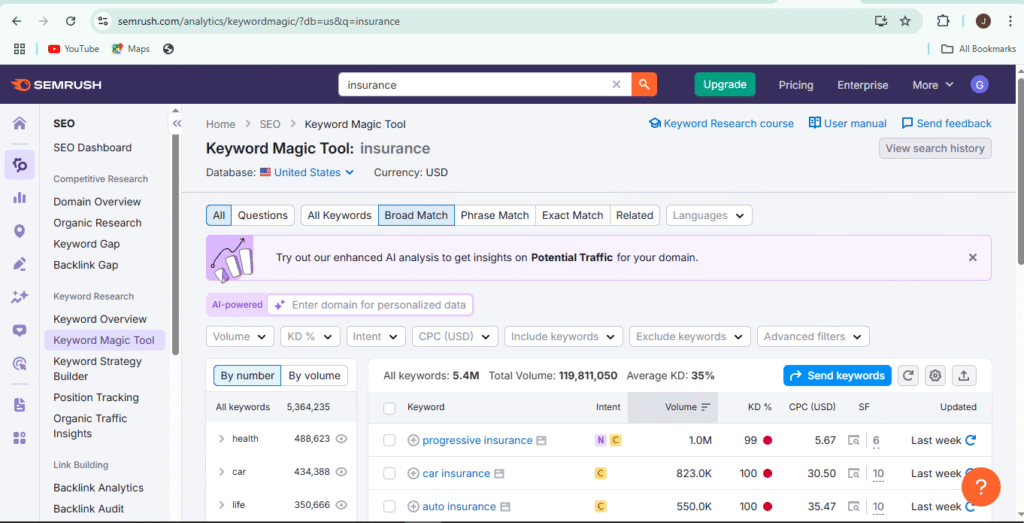Open the CPC (USD) filter dropdown
The image size is (1024, 523).
point(455,336)
